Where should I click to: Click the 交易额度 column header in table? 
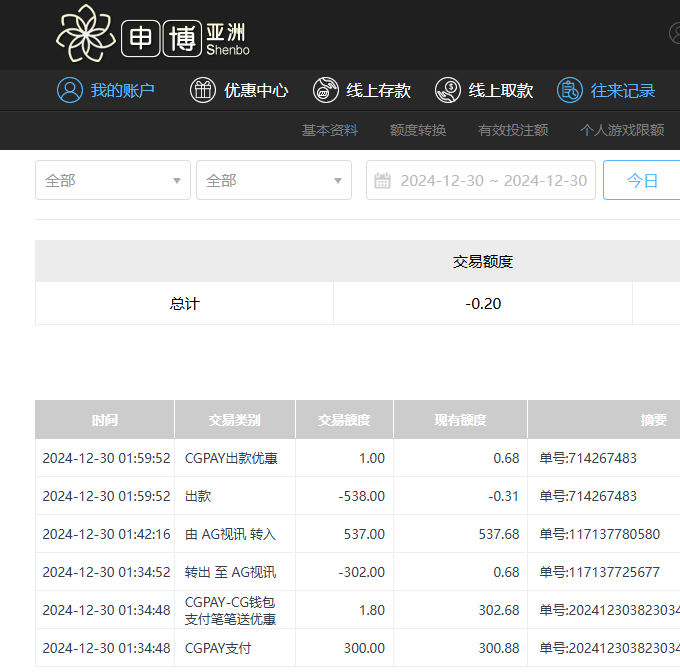pos(344,420)
